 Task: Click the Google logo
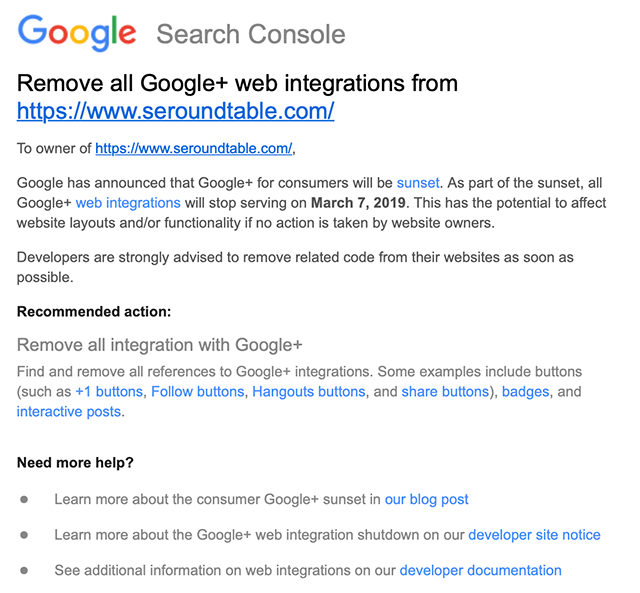[77, 34]
